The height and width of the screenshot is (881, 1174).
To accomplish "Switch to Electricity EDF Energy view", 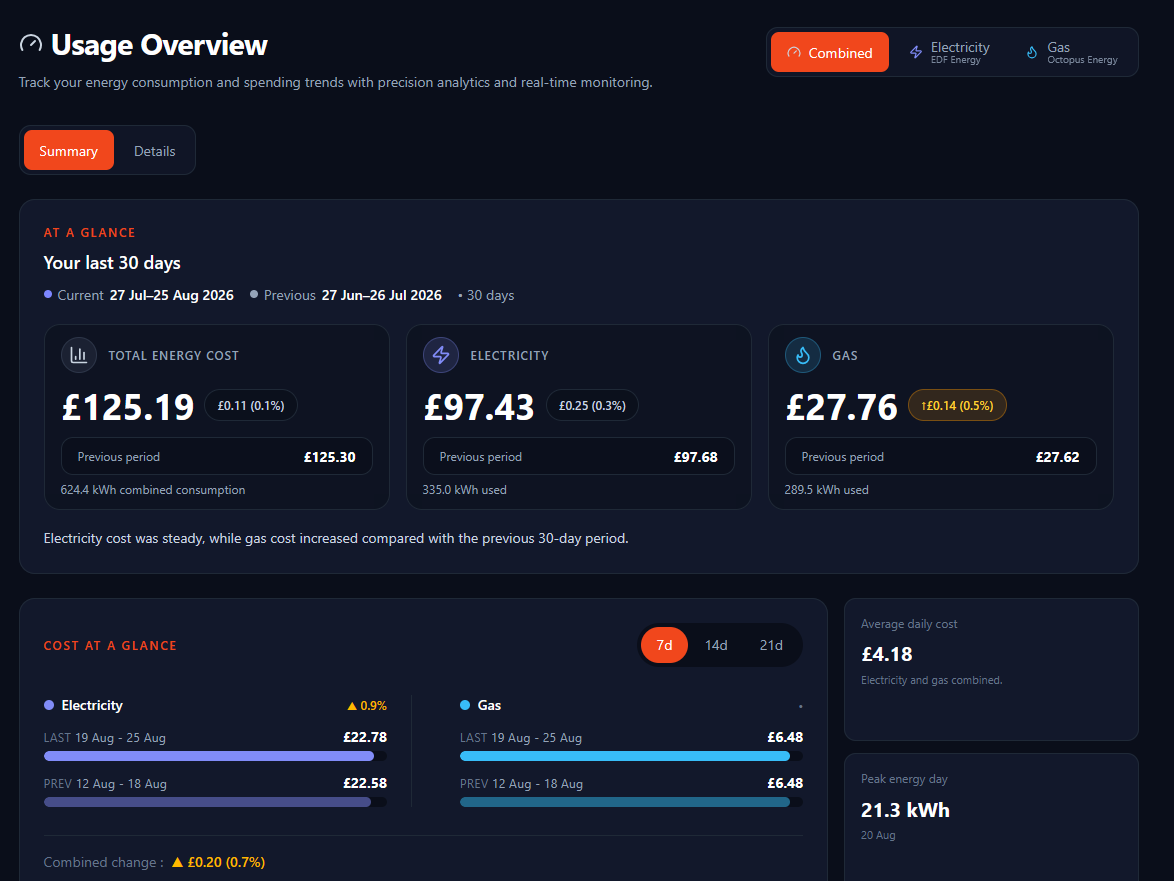I will [949, 52].
